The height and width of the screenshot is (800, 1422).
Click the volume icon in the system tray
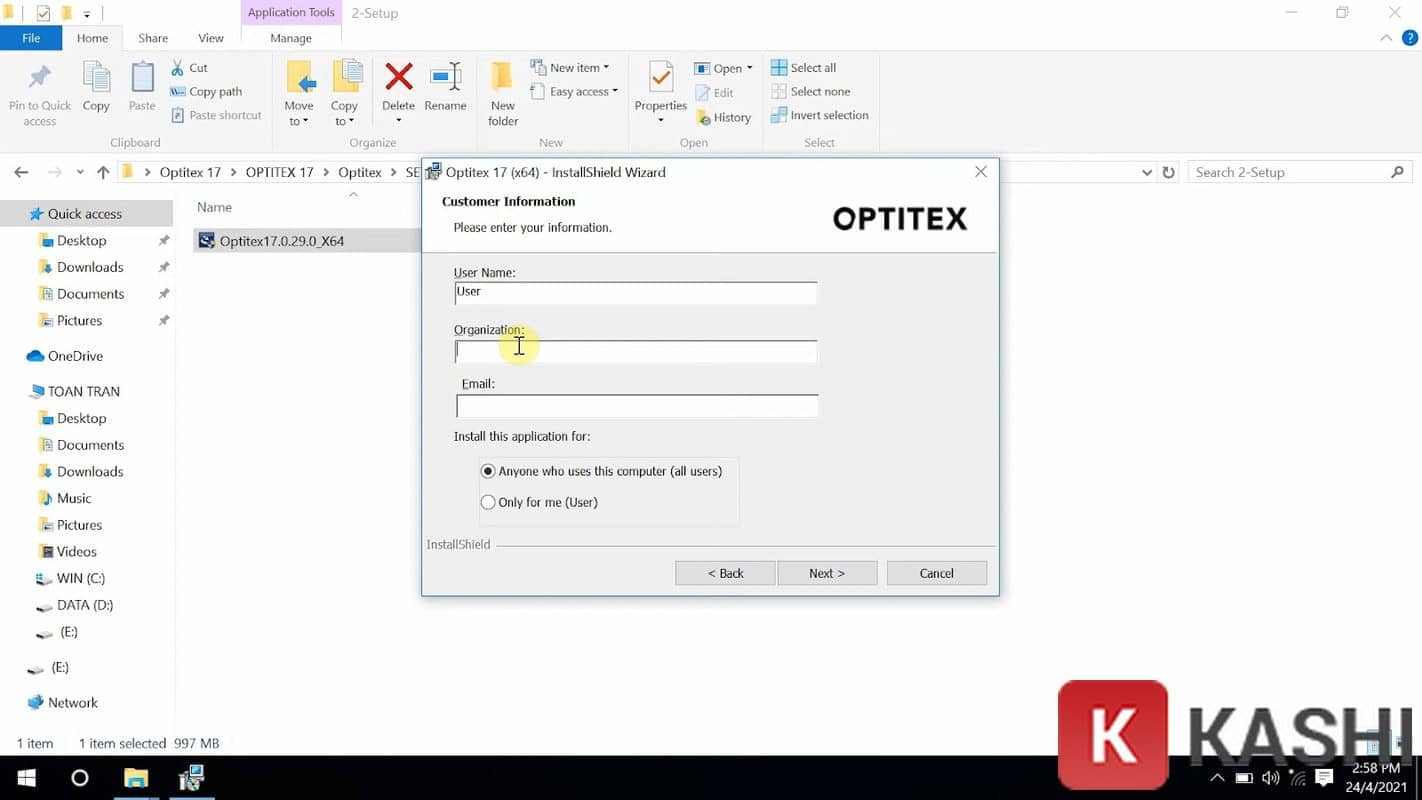click(1270, 778)
